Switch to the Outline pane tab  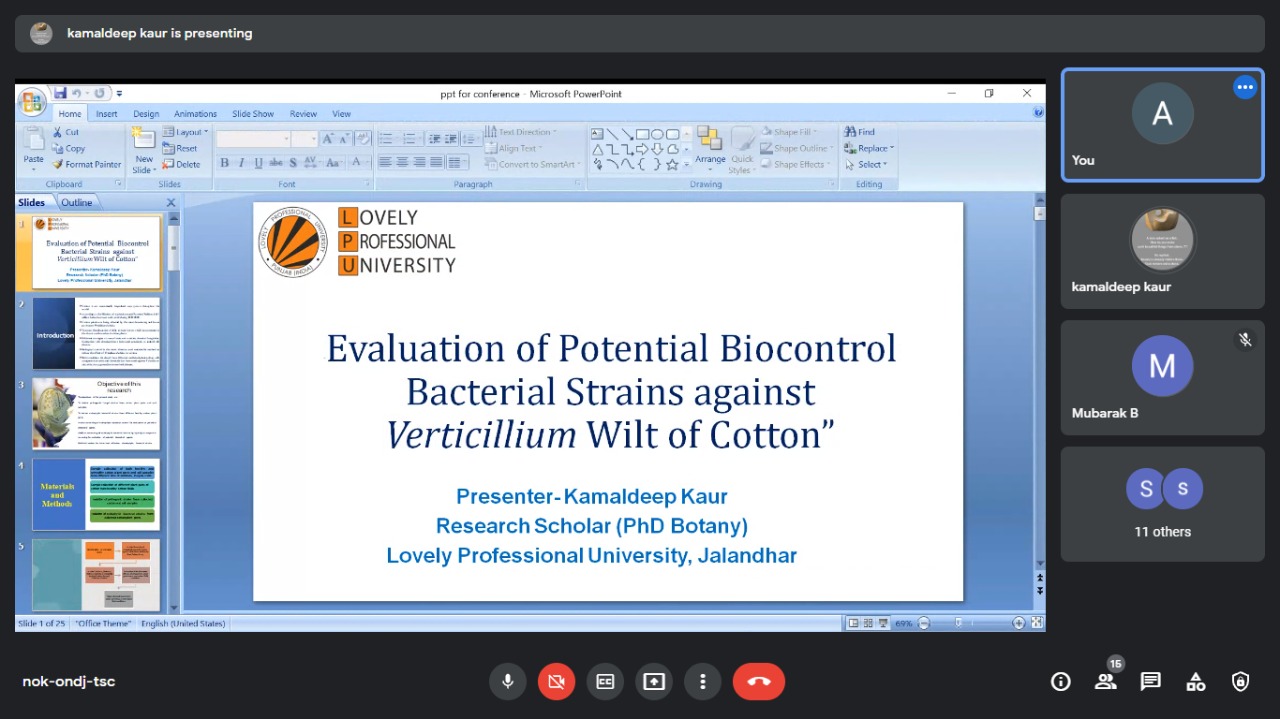click(x=76, y=202)
